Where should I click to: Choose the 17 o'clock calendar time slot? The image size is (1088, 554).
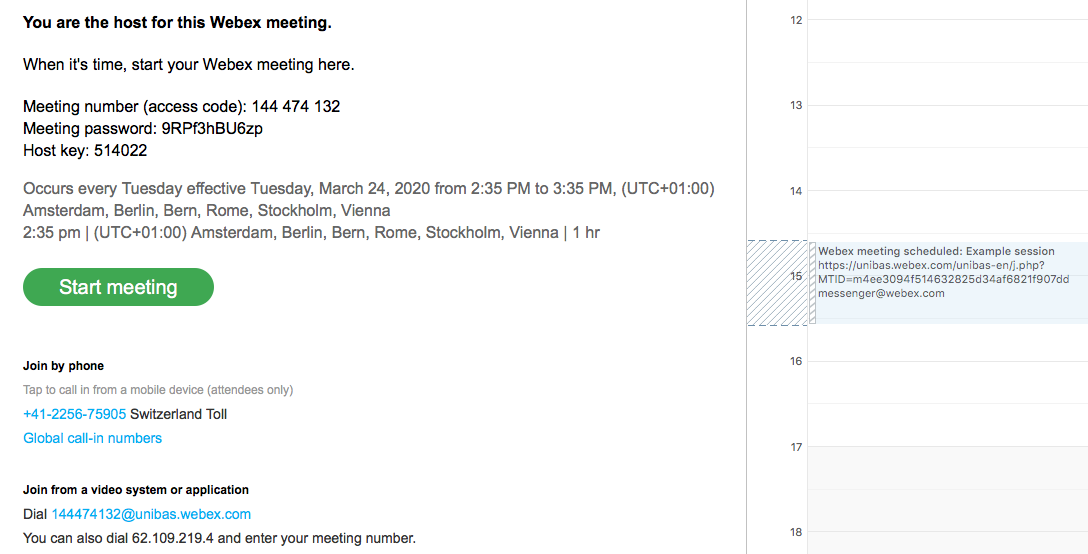pyautogui.click(x=946, y=467)
